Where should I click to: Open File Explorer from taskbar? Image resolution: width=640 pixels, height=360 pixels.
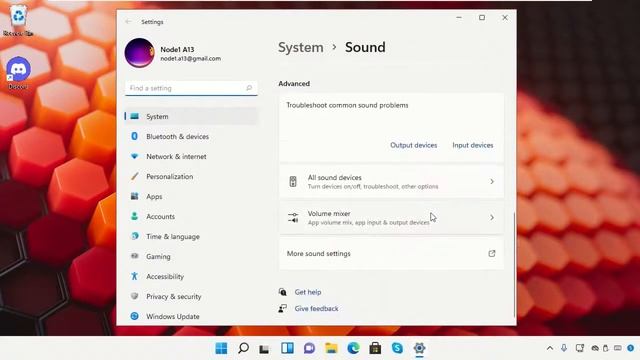331,348
